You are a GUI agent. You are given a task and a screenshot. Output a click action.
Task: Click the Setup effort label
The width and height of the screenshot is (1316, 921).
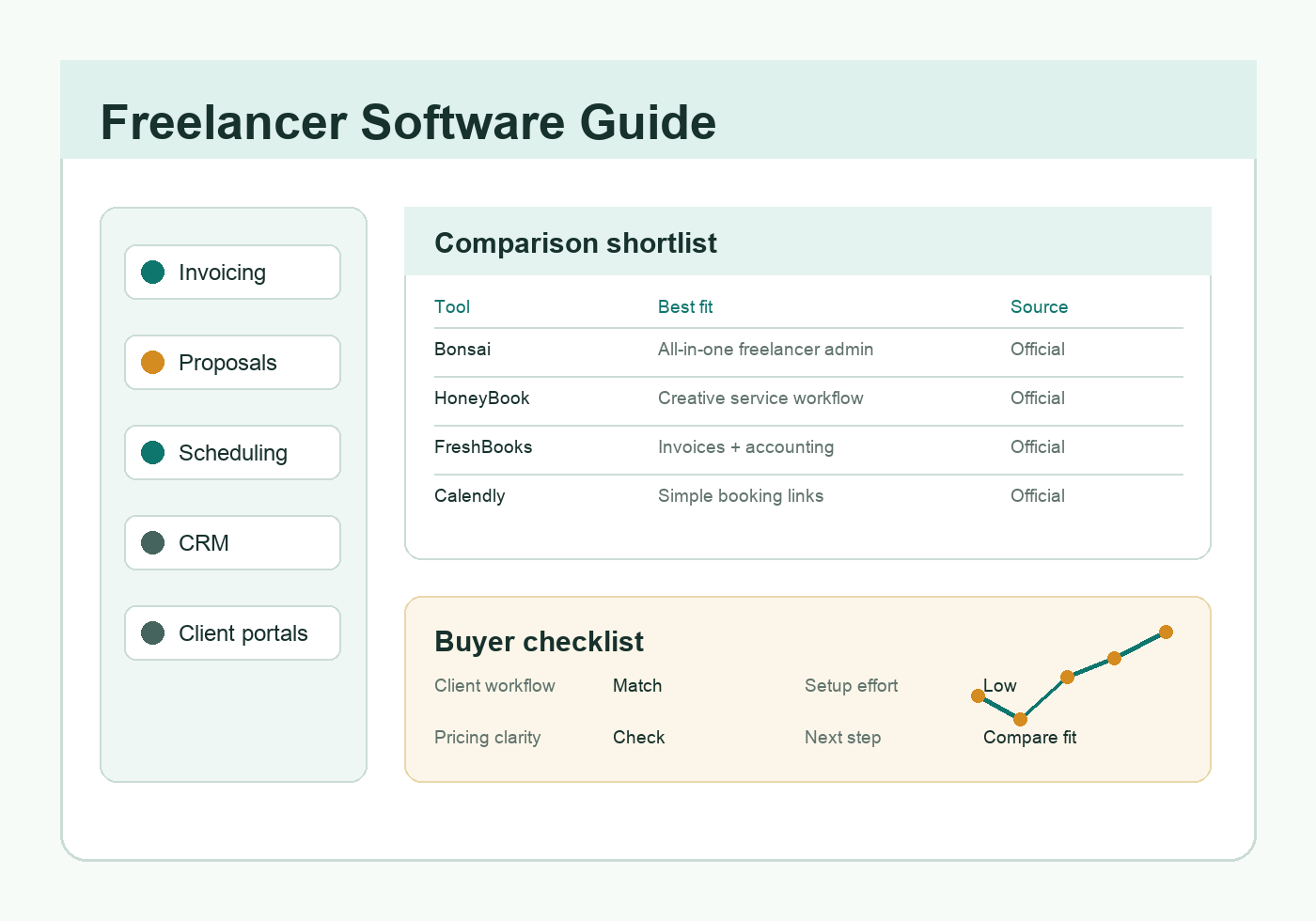(x=851, y=686)
